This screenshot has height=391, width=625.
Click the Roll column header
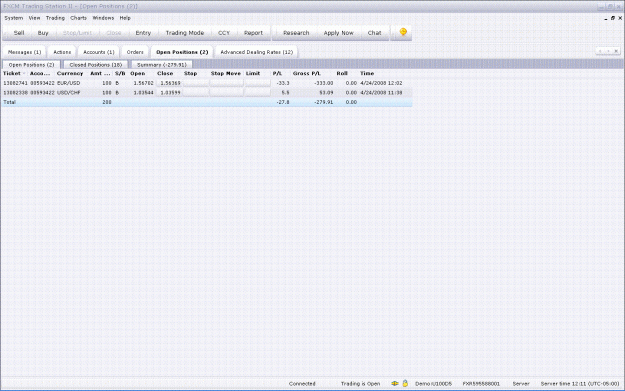(342, 74)
